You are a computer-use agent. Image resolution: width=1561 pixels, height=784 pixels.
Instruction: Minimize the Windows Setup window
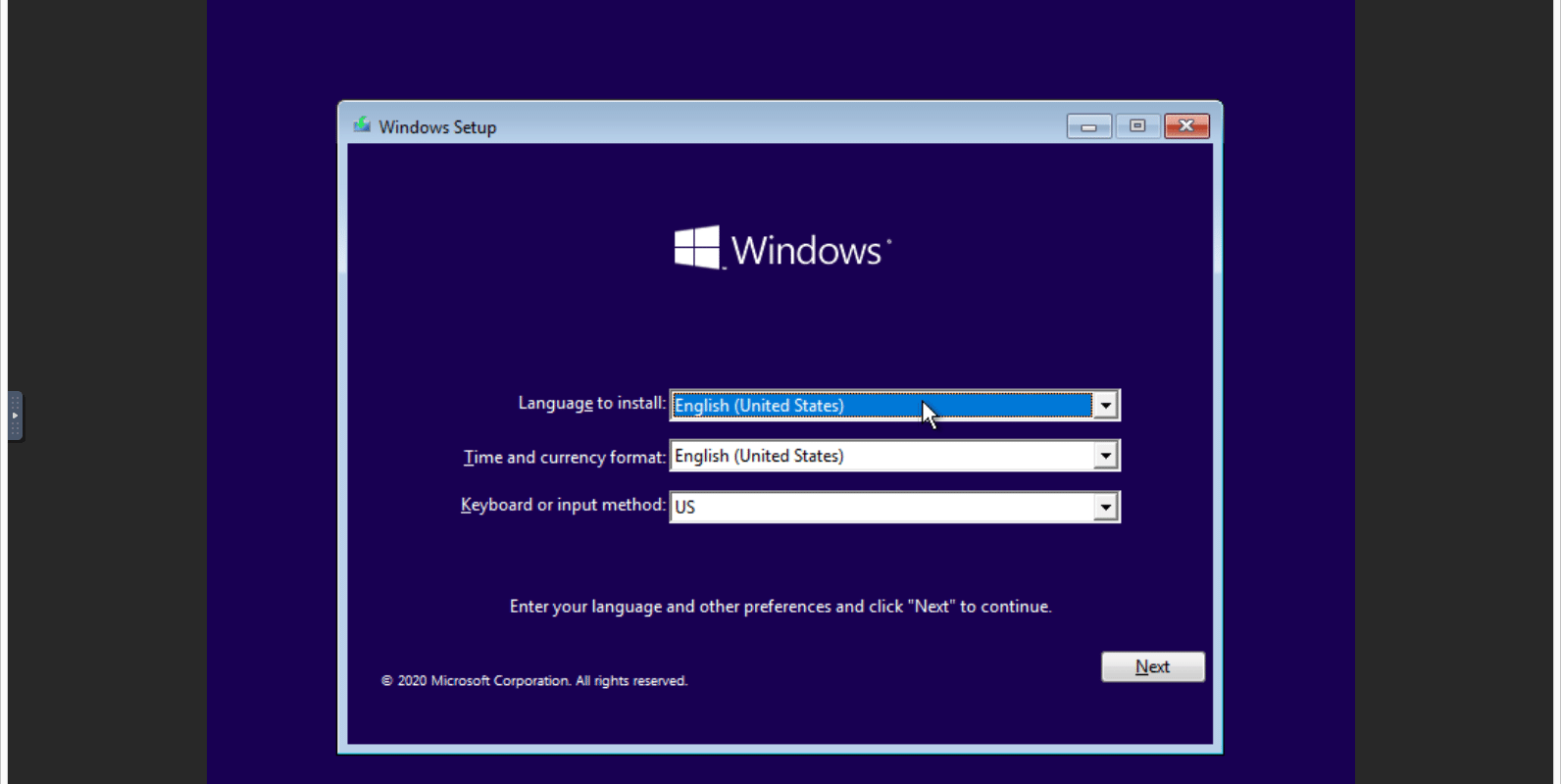tap(1088, 126)
